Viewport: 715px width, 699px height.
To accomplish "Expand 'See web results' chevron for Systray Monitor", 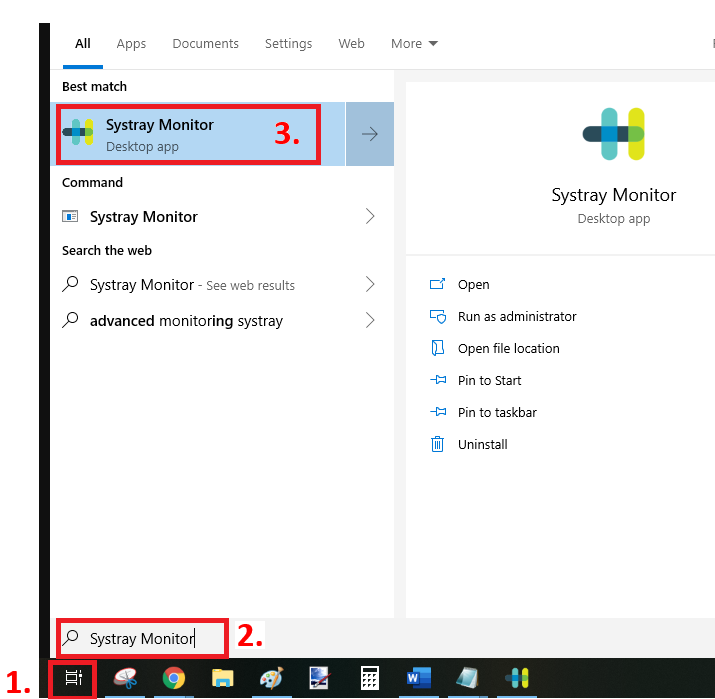I will (x=370, y=284).
